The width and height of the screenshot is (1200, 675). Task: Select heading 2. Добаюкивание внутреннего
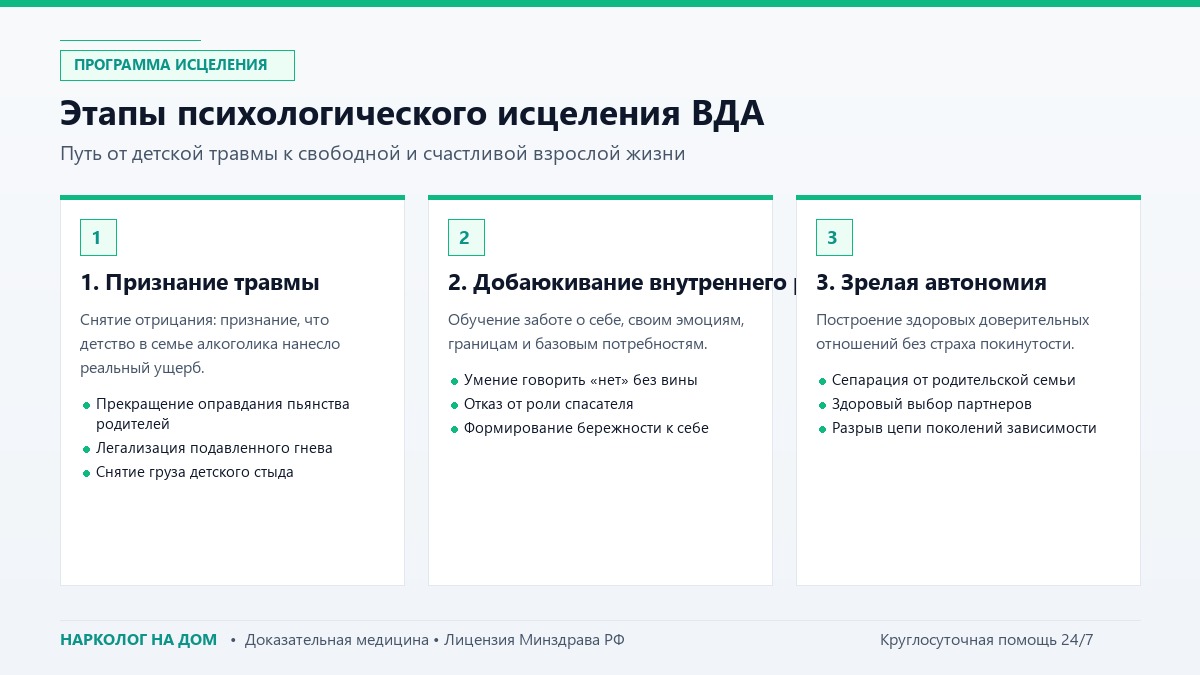point(622,283)
